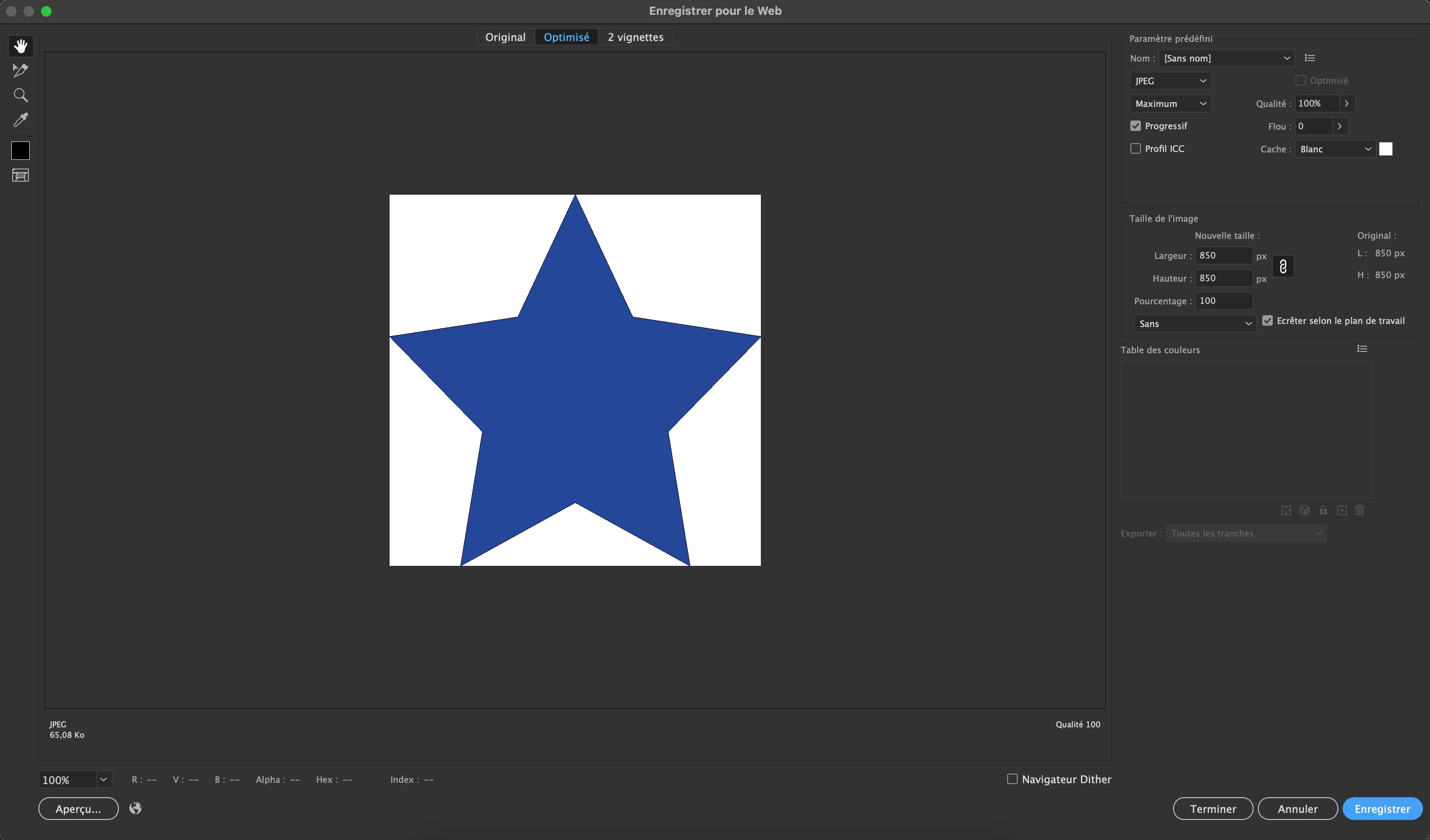Open the color table menu icon
The width and height of the screenshot is (1430, 840).
click(x=1362, y=349)
